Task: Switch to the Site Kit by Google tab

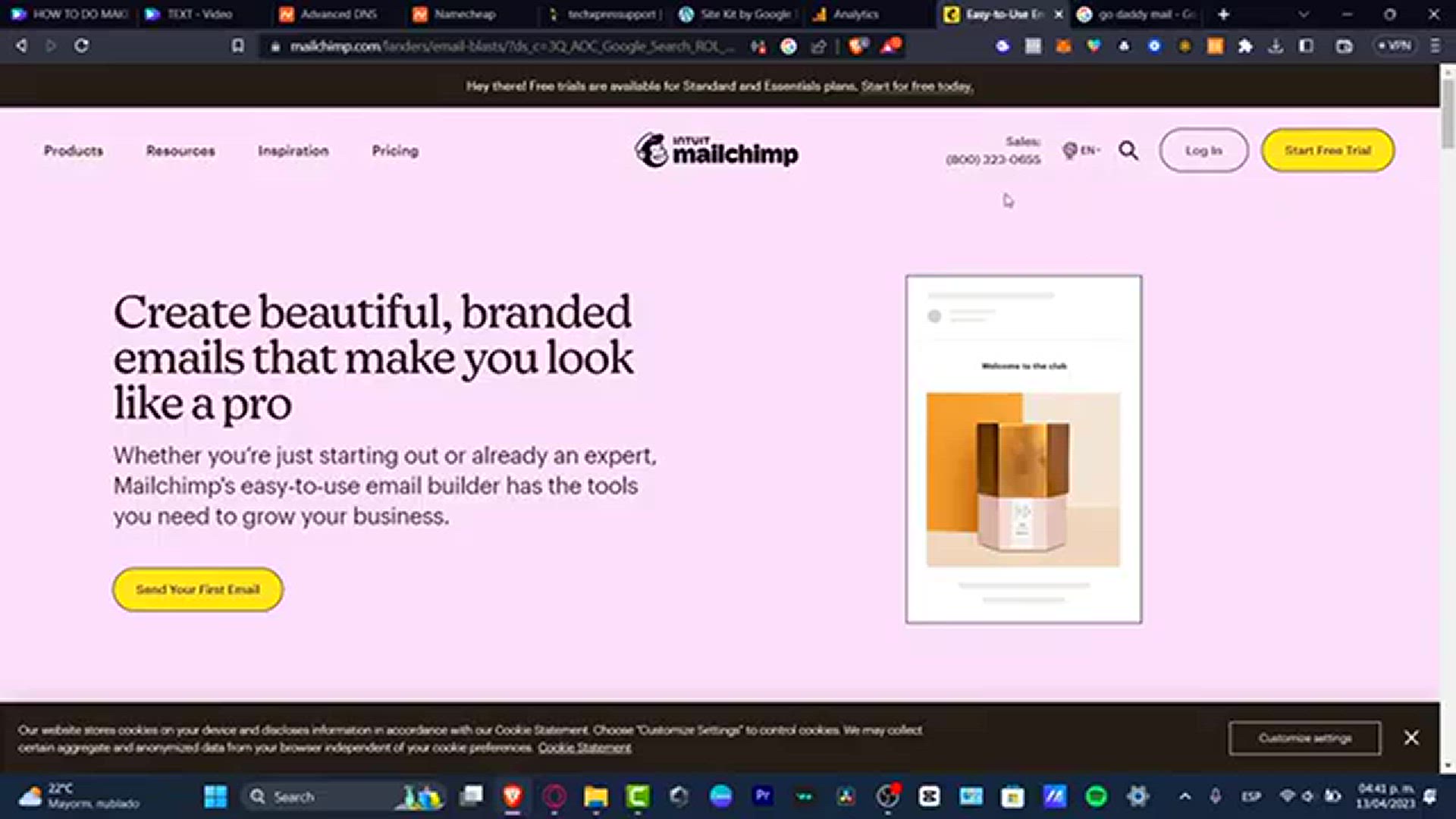Action: point(736,14)
